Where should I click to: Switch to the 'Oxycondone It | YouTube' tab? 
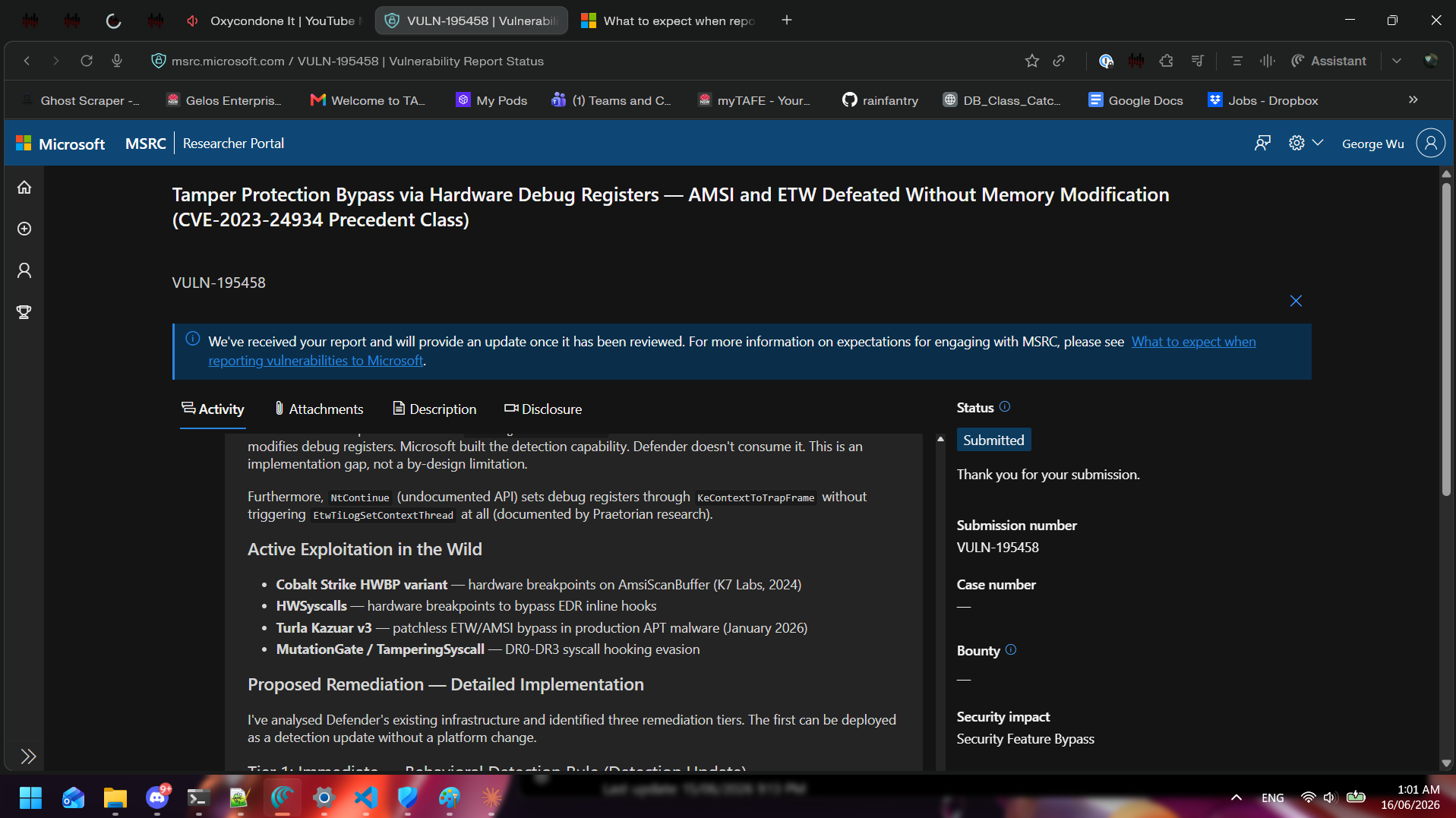click(273, 21)
